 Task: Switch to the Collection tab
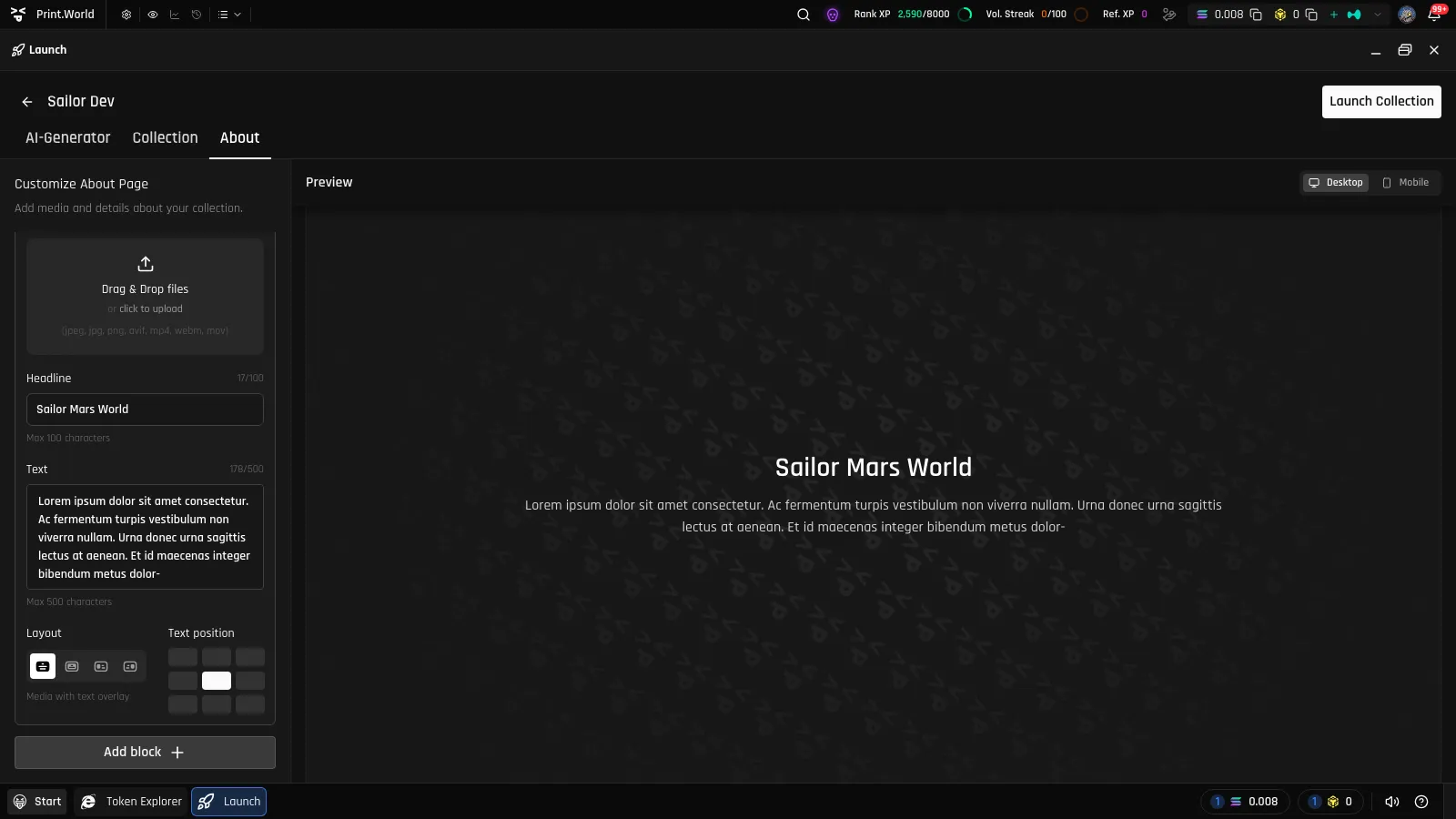pyautogui.click(x=165, y=138)
